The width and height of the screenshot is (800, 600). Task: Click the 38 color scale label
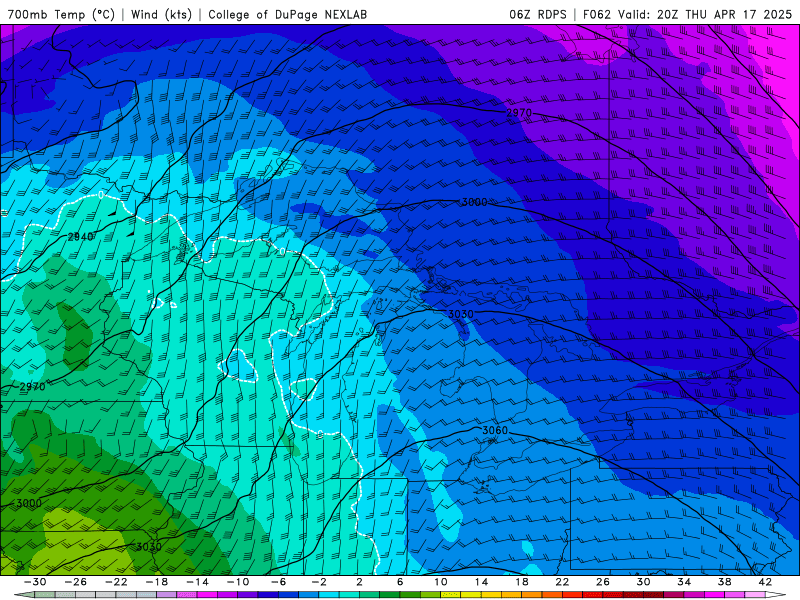point(724,582)
